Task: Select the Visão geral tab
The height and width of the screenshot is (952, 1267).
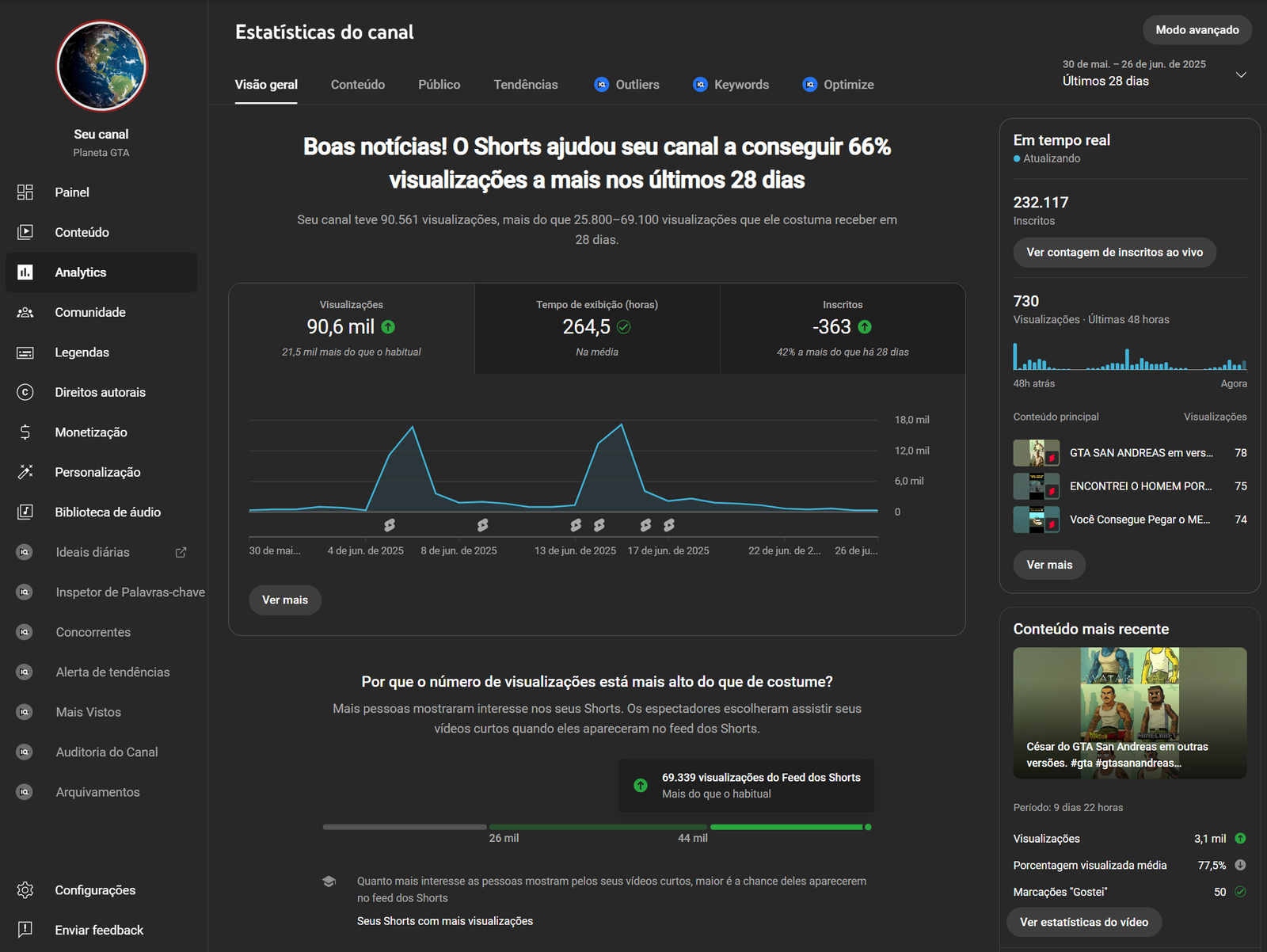Action: point(266,85)
